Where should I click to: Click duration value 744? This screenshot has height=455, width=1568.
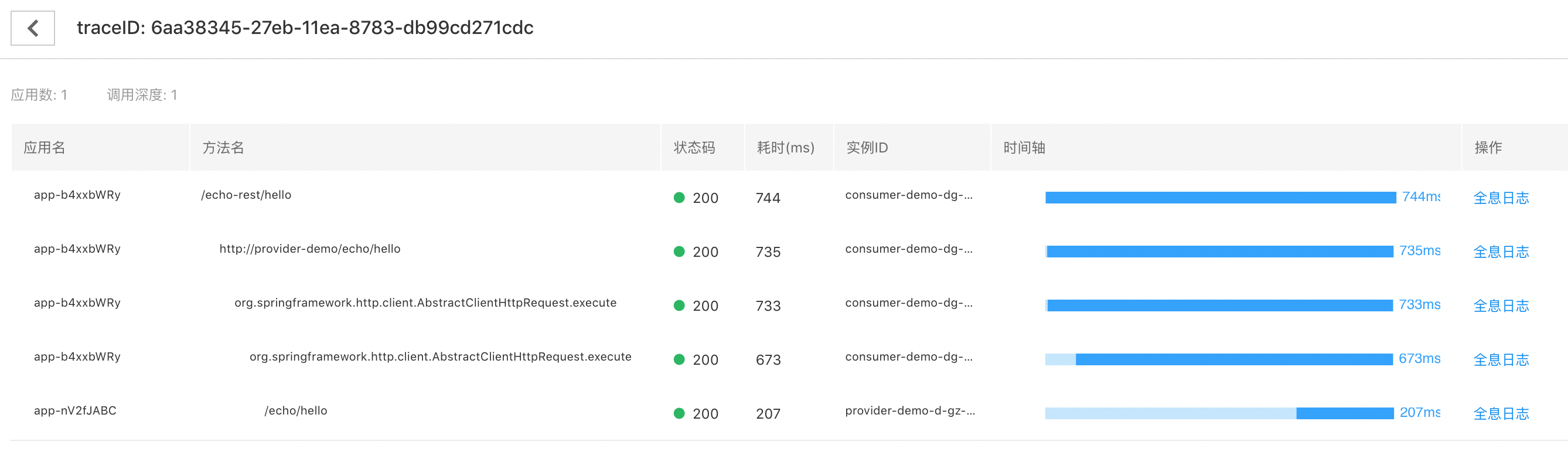(x=768, y=198)
